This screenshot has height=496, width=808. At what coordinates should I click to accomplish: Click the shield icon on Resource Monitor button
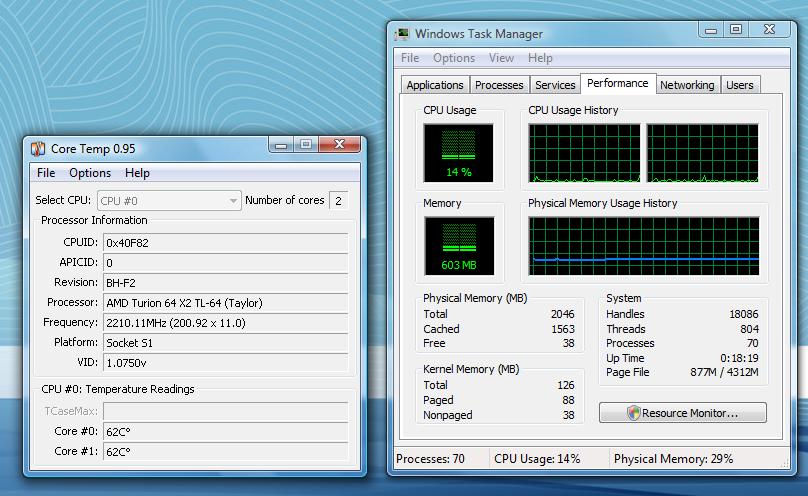(x=633, y=413)
